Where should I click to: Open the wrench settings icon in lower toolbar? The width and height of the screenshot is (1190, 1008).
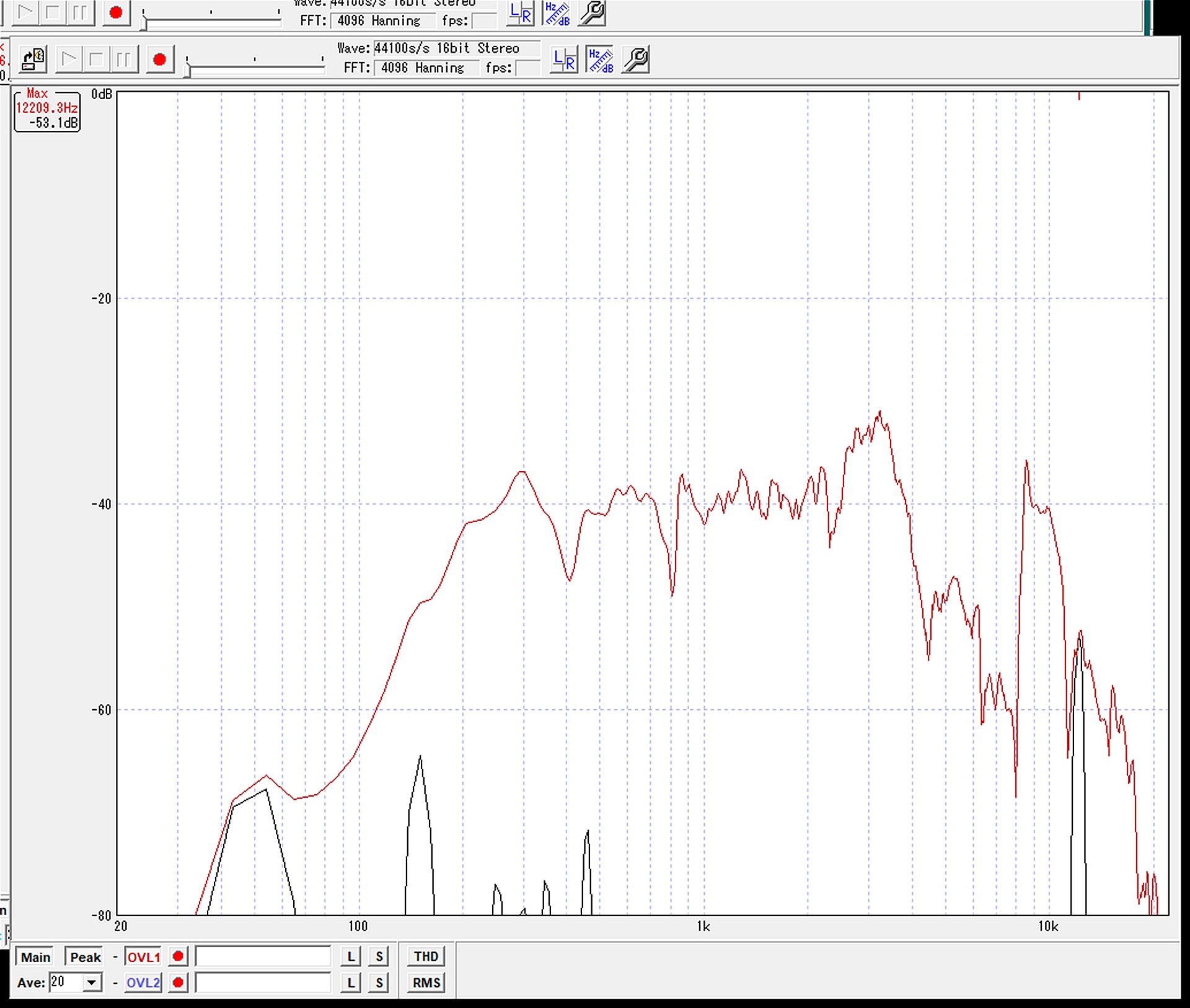(636, 60)
